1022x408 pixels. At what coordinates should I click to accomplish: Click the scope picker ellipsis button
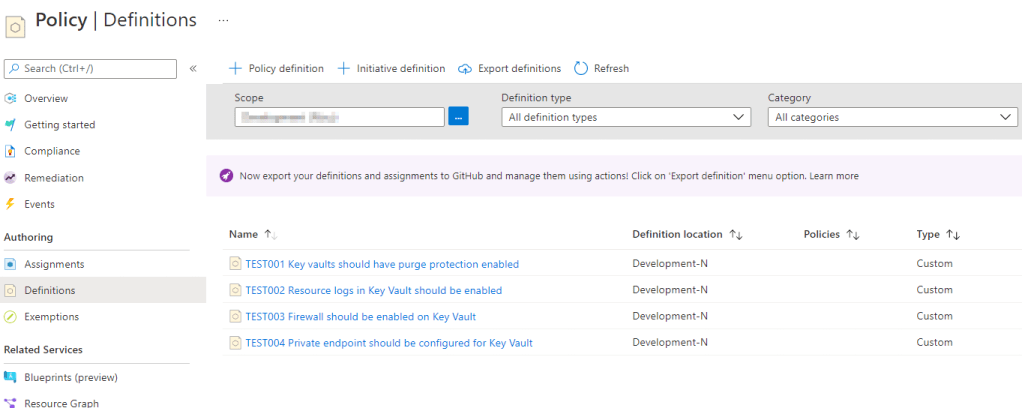click(458, 117)
